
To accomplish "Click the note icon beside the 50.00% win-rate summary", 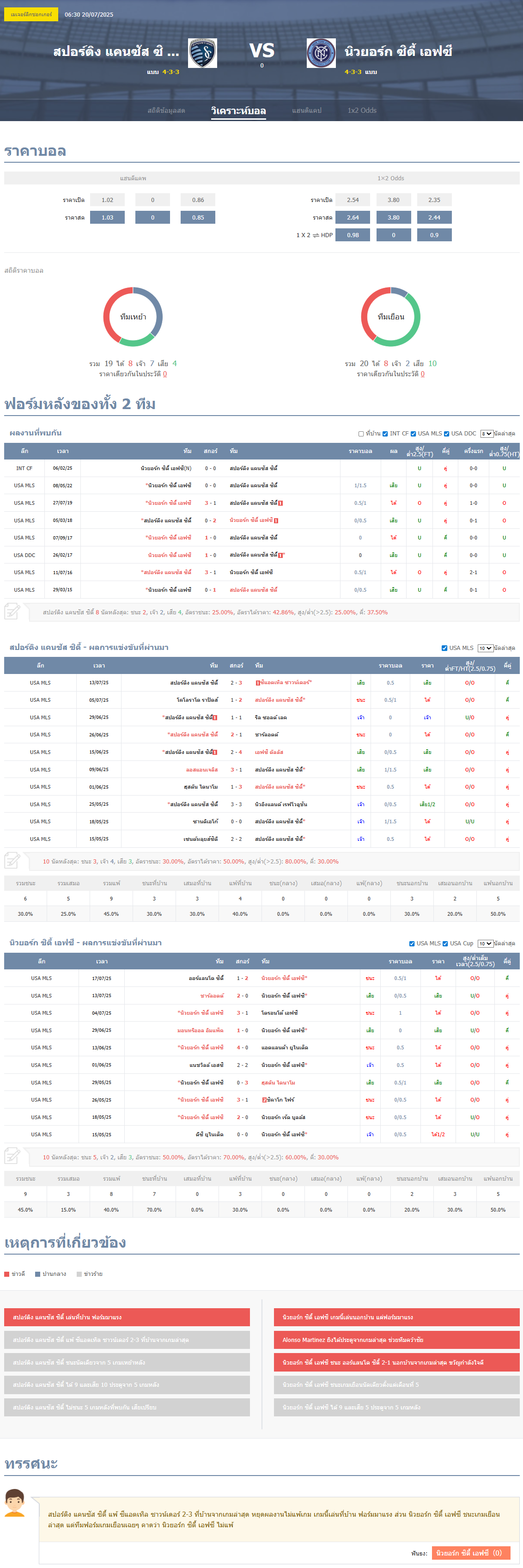I will click(12, 1157).
